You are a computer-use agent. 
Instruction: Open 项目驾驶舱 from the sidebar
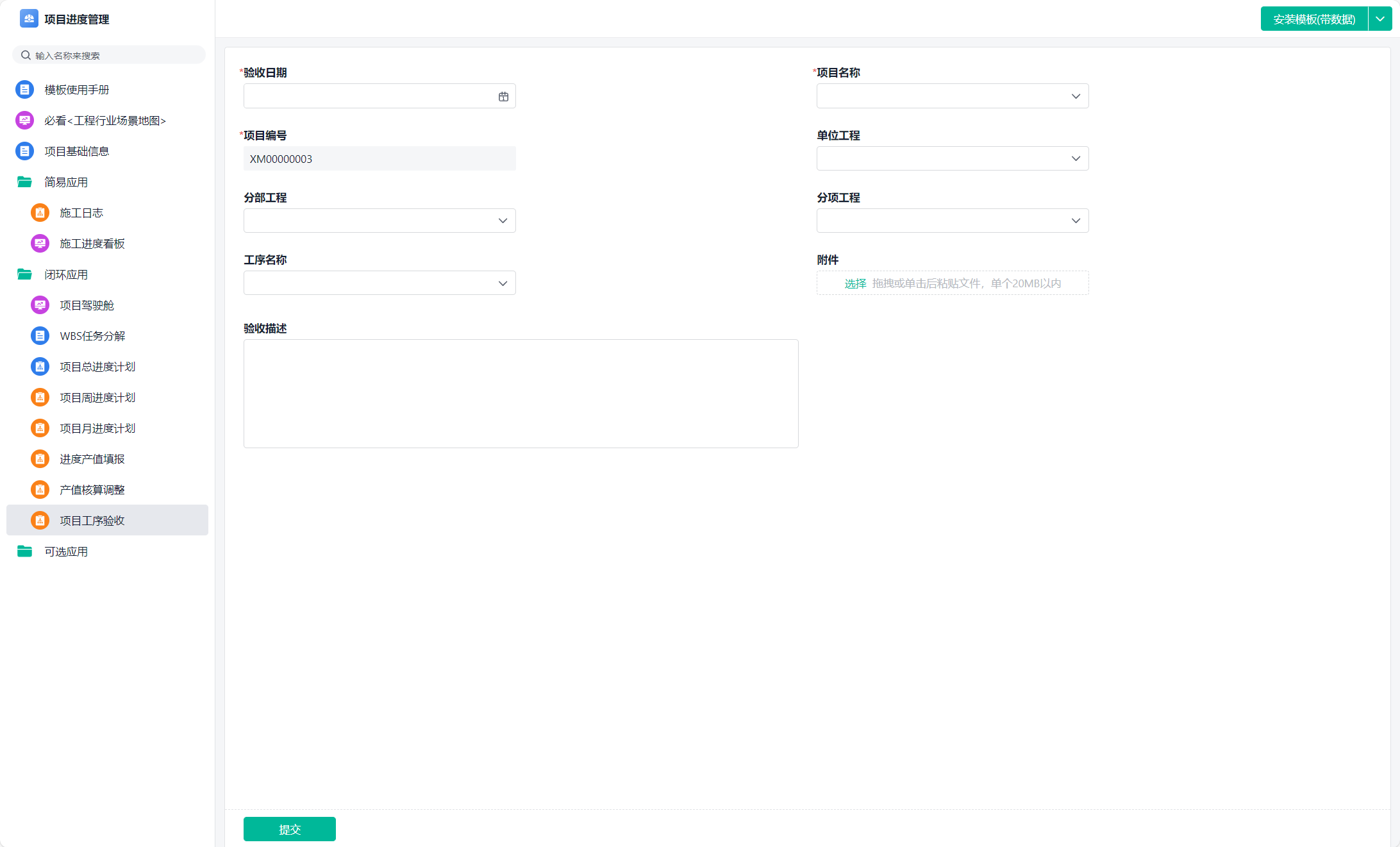tap(87, 305)
